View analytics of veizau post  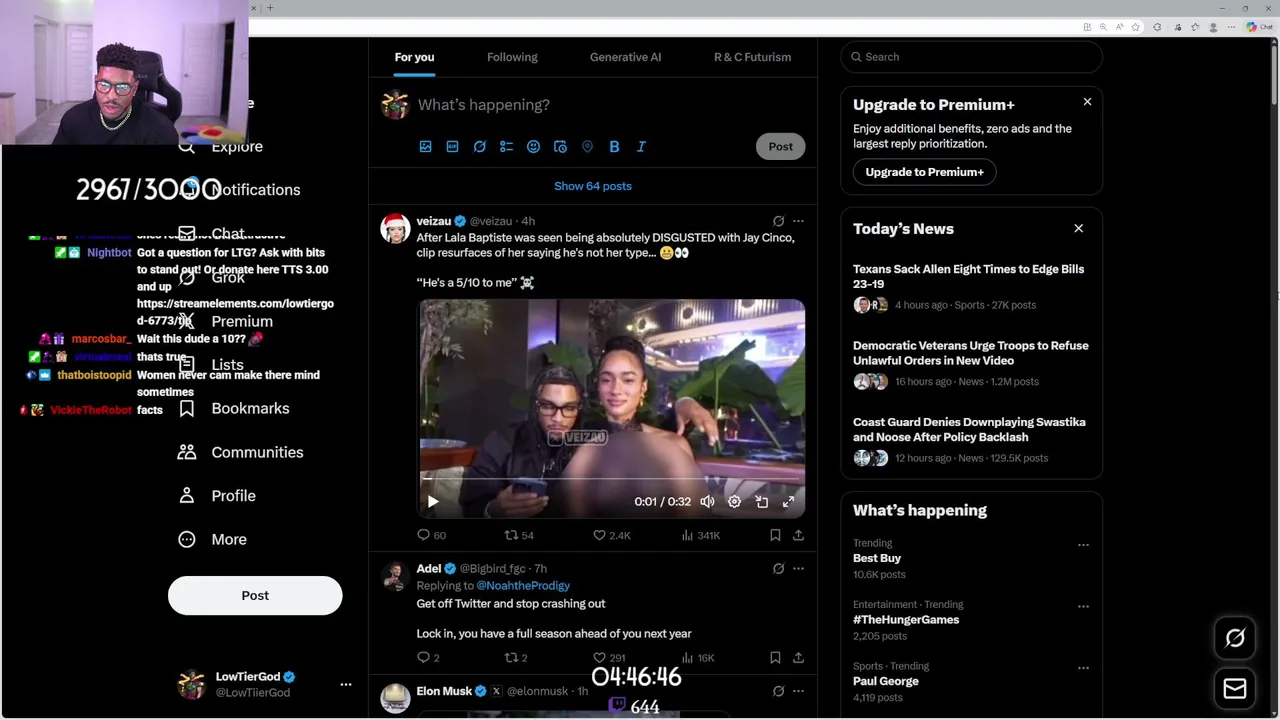[x=701, y=535]
